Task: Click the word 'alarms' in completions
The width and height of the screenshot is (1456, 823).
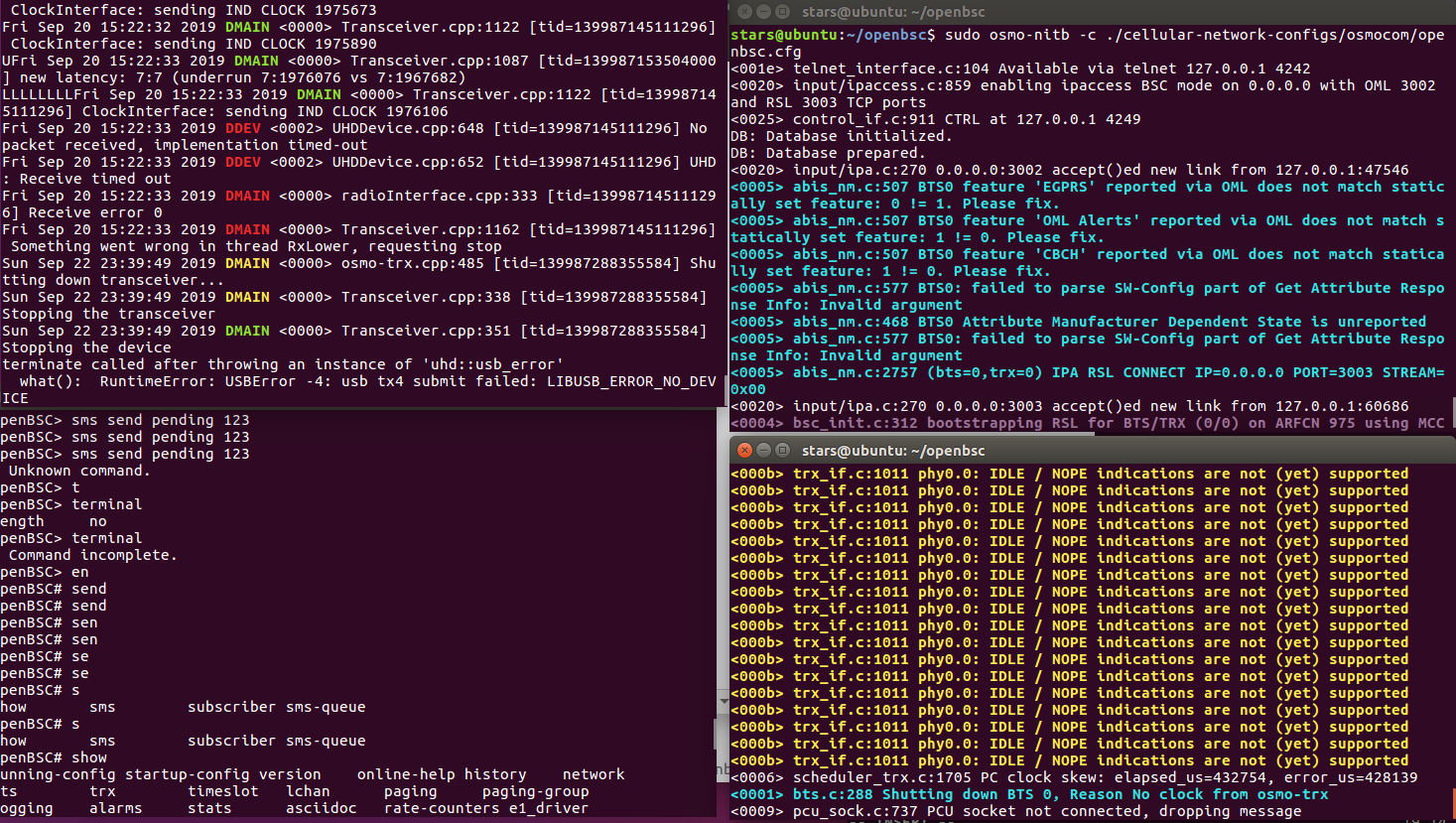Action: point(116,808)
